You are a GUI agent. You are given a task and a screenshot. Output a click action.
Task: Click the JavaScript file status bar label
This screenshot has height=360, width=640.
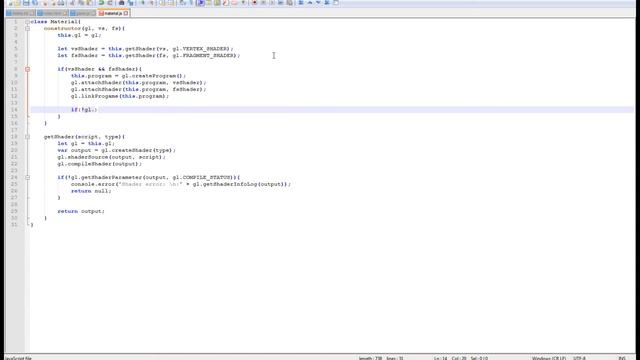pos(18,358)
